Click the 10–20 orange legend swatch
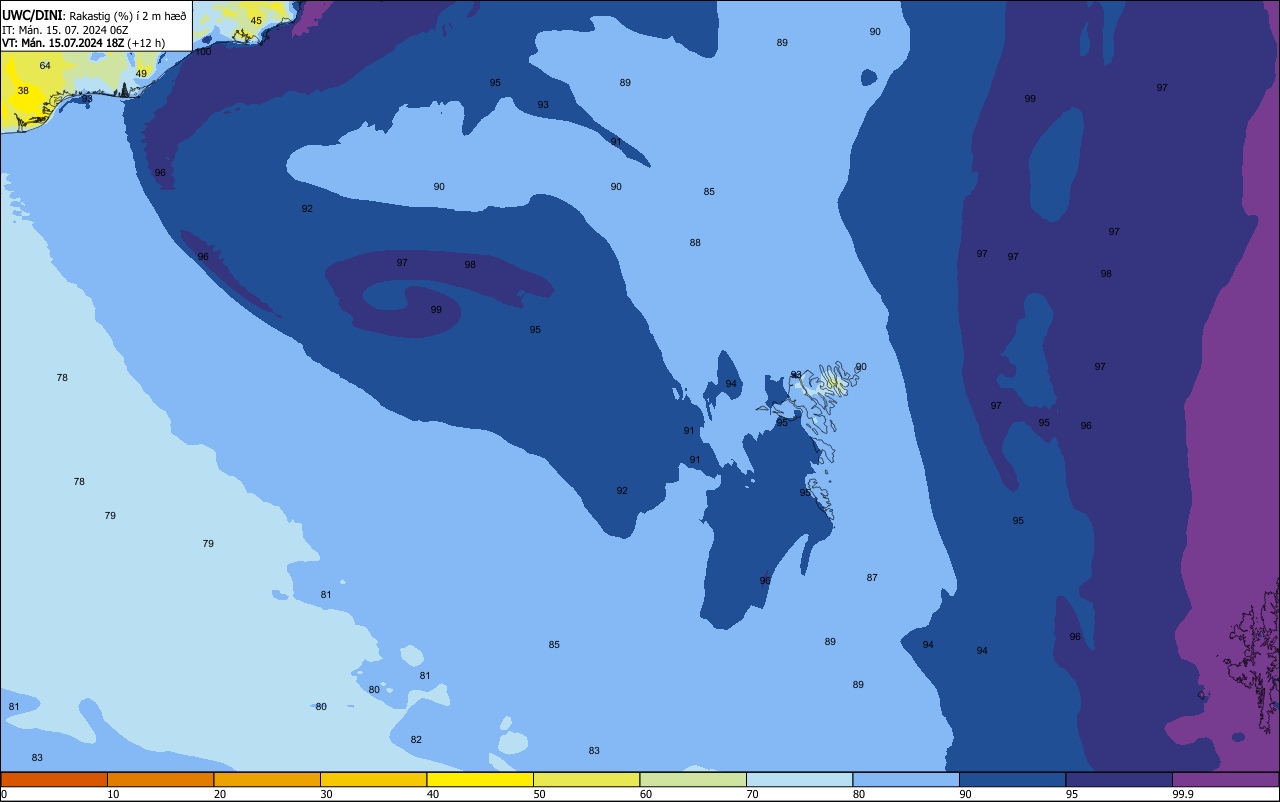The image size is (1280, 802). point(160,779)
